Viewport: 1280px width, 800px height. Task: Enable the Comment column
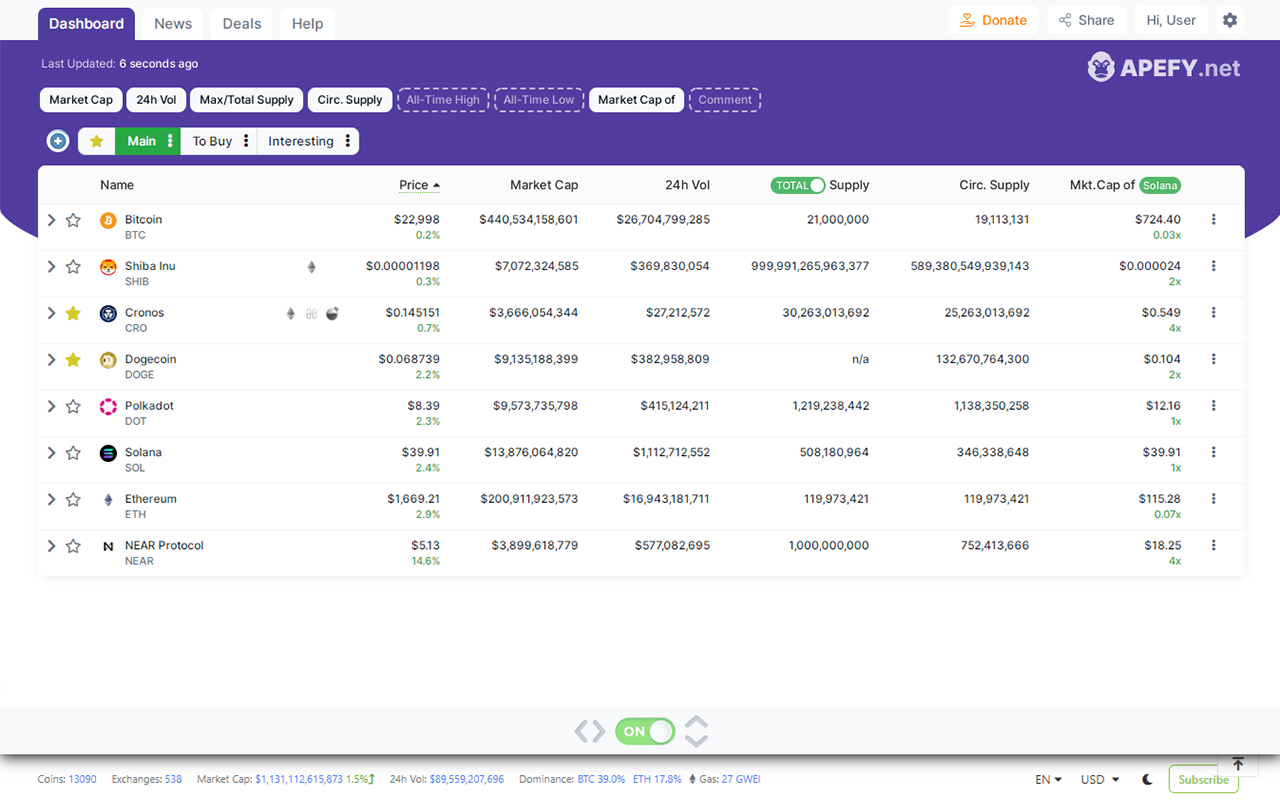(x=725, y=100)
